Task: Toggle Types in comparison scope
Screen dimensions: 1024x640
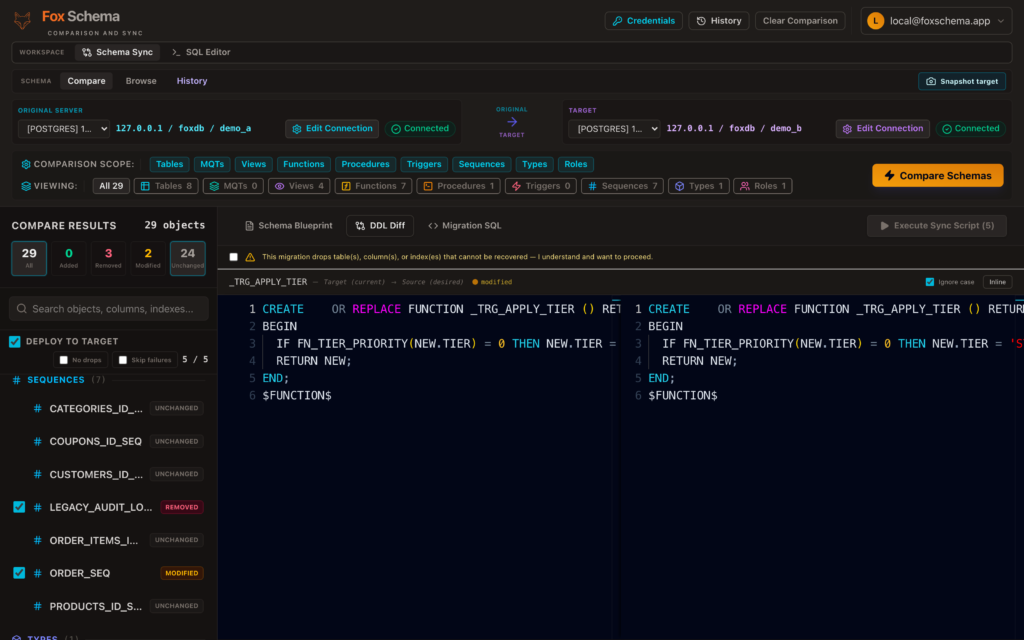Action: click(534, 165)
